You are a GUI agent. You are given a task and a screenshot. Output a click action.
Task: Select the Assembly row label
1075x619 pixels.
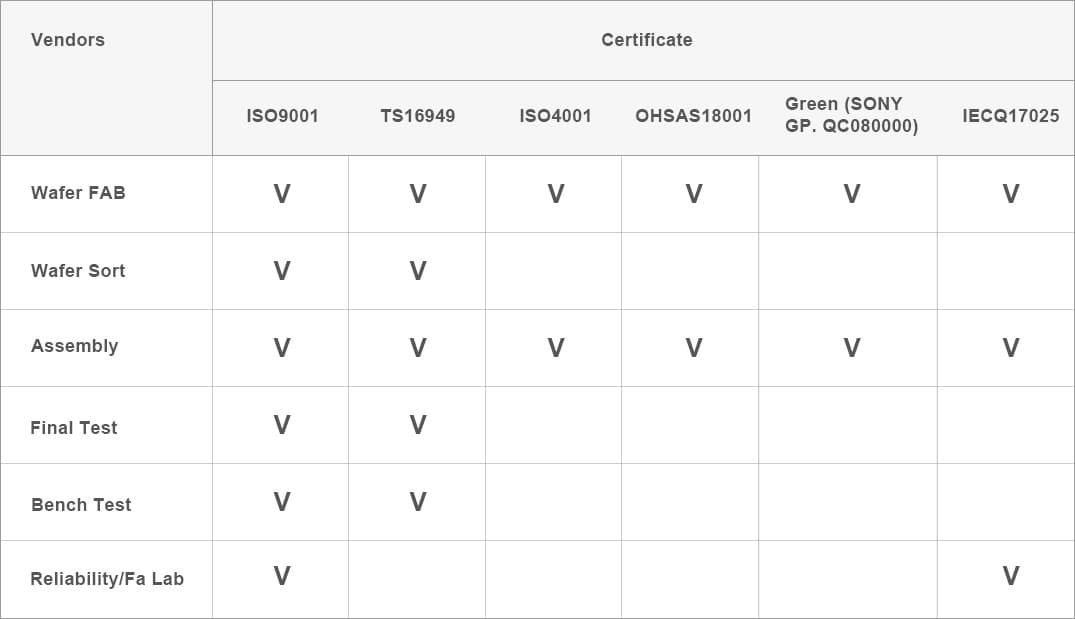click(75, 346)
